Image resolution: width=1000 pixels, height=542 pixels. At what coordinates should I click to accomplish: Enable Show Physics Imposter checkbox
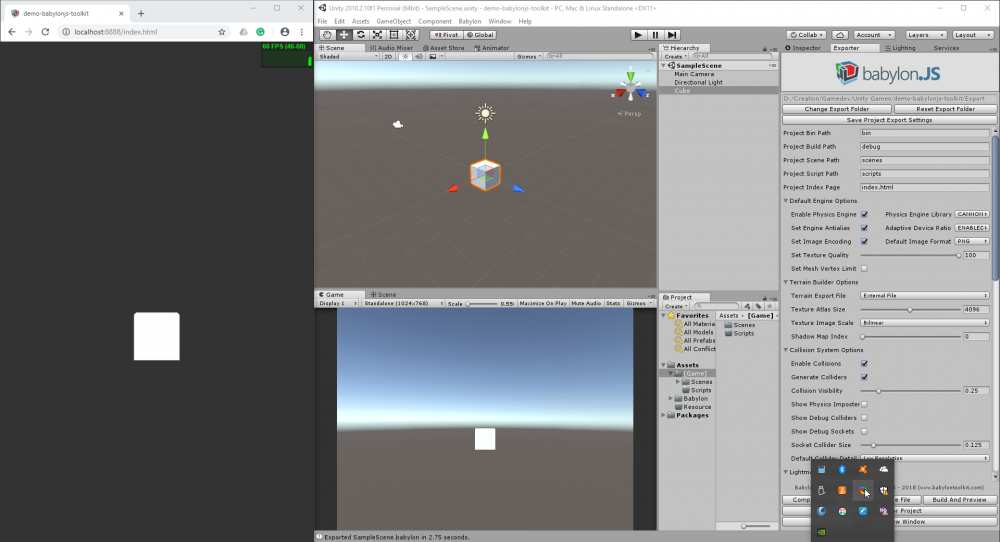point(864,404)
